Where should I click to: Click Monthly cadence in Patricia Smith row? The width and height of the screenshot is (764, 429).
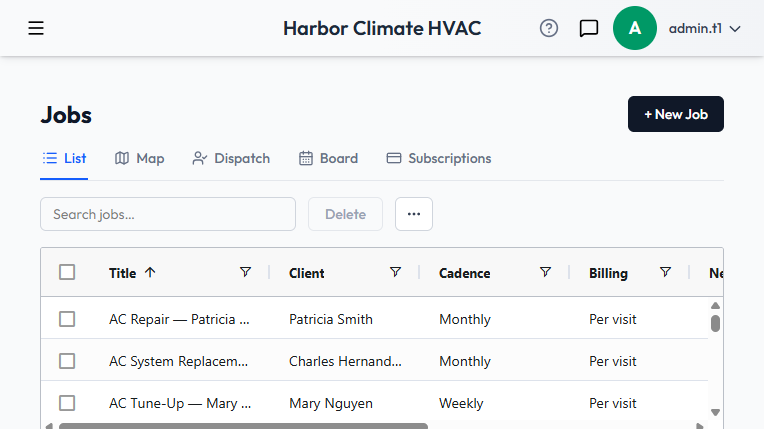pos(465,320)
